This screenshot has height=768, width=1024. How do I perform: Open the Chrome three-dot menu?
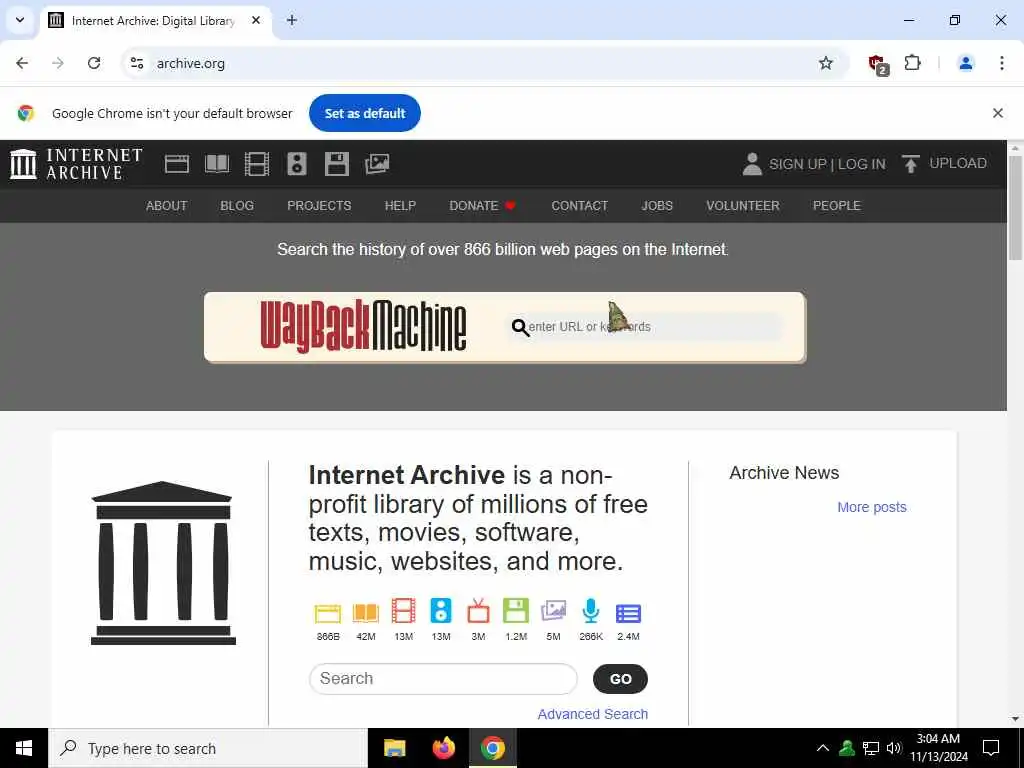point(1001,63)
